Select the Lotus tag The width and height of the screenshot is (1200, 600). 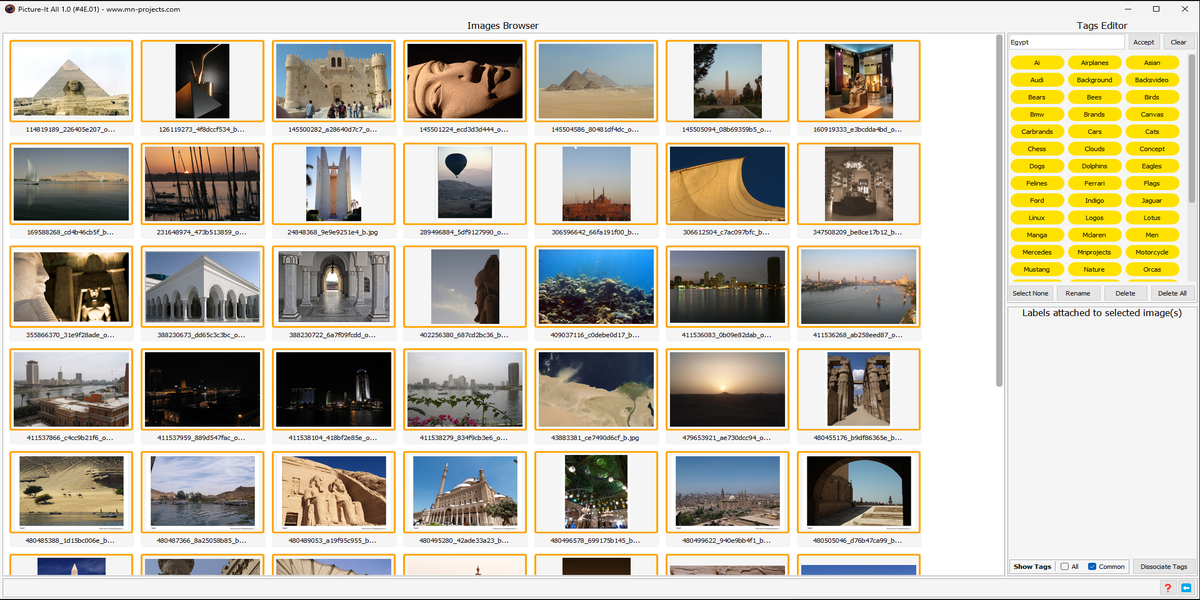tap(1152, 217)
